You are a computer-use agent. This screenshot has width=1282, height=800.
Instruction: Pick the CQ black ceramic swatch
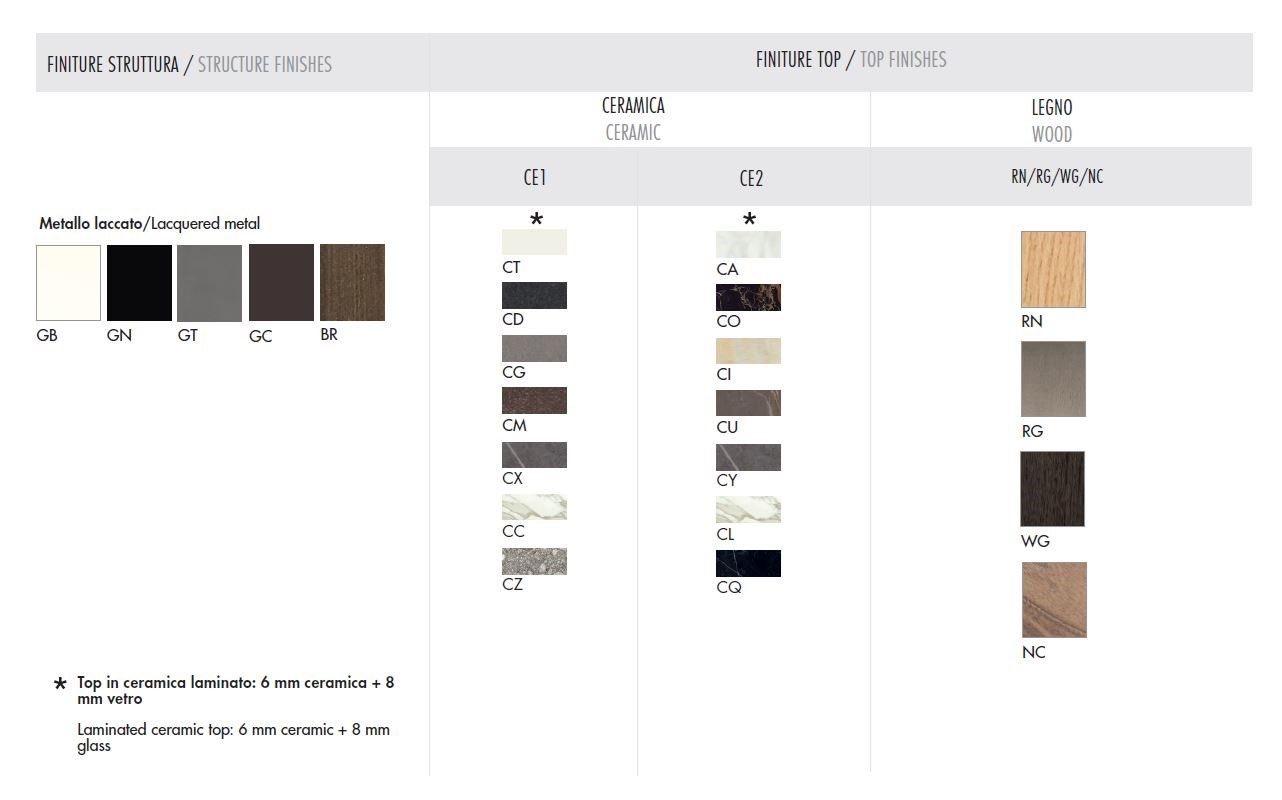(x=748, y=563)
